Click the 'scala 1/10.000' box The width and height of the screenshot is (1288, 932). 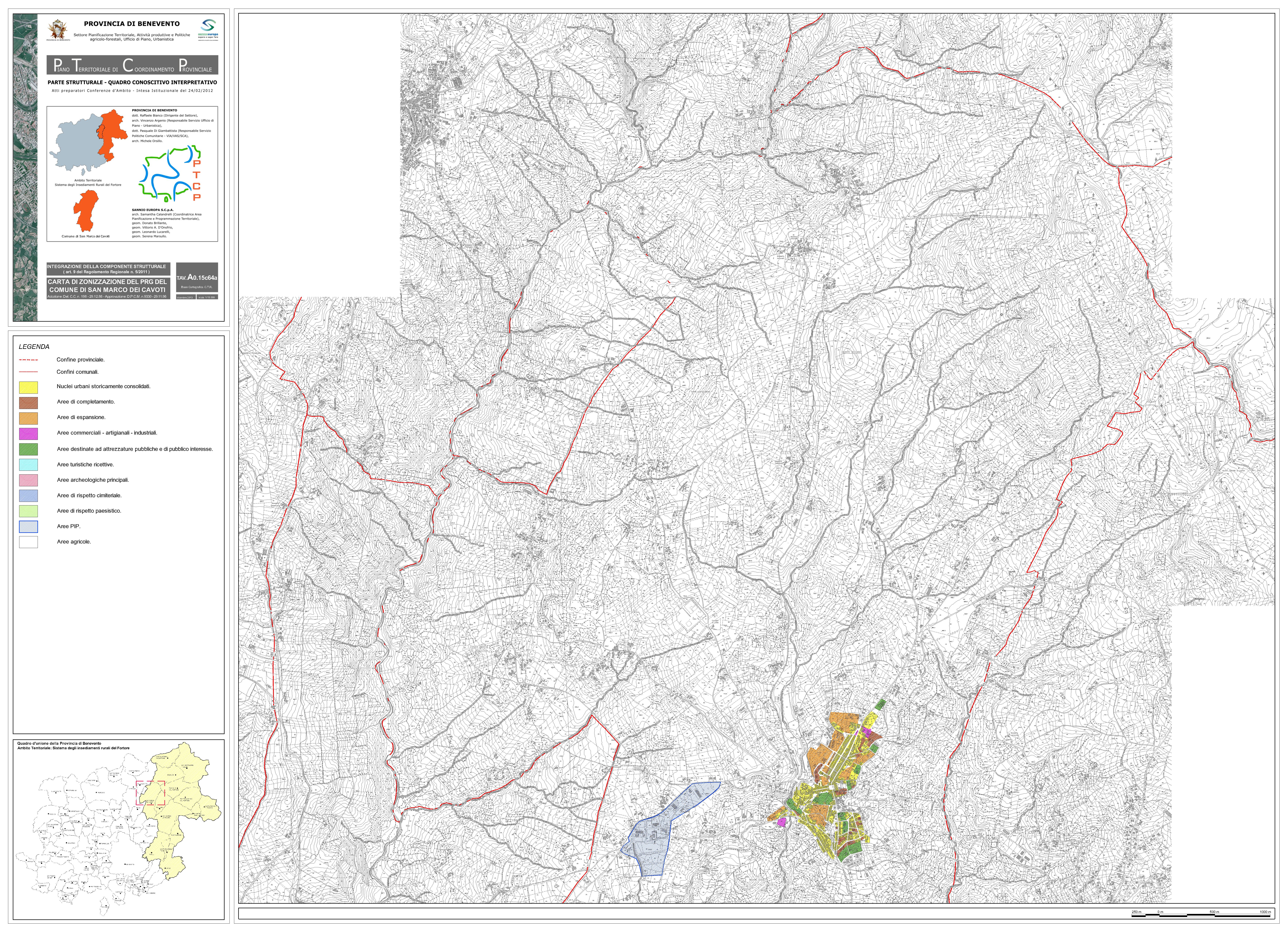[x=207, y=297]
